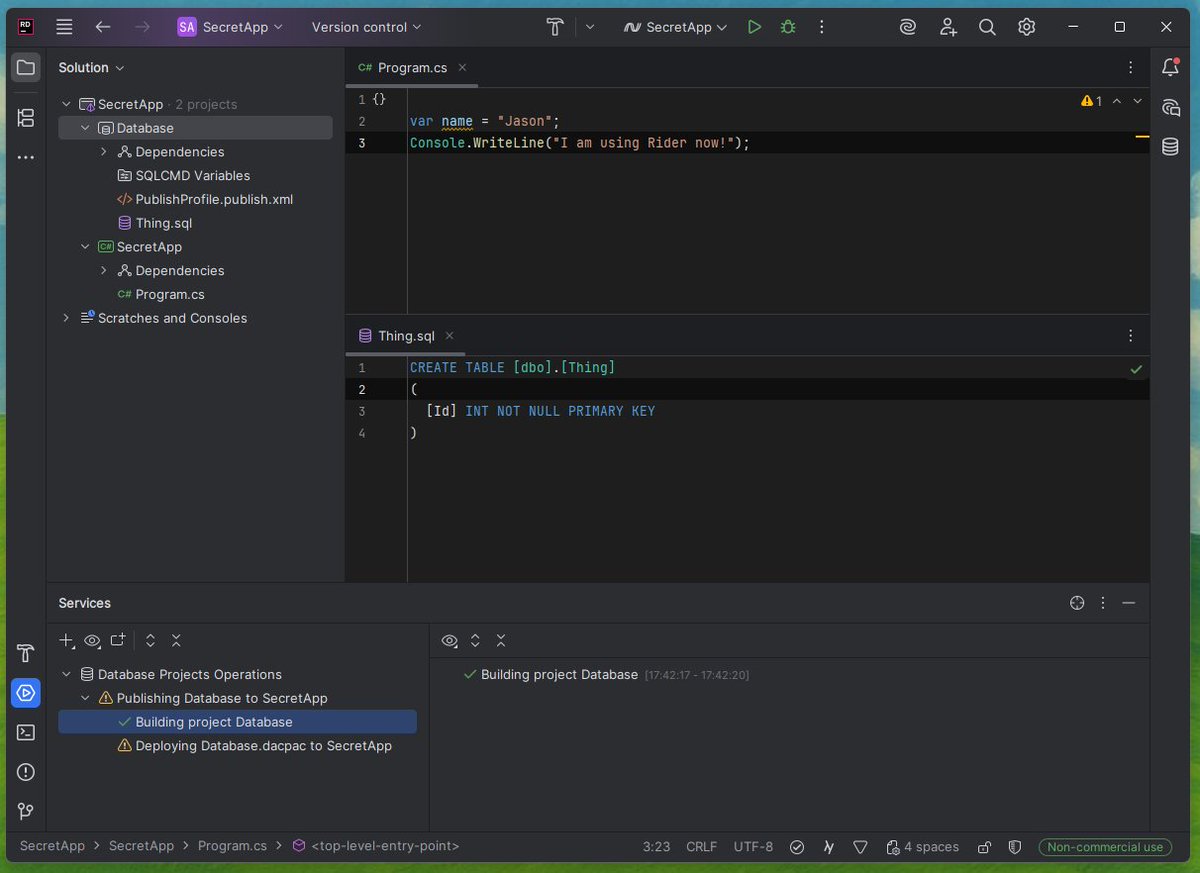Open AI Chat tool window on right sidebar
Image resolution: width=1200 pixels, height=873 pixels.
point(1170,107)
